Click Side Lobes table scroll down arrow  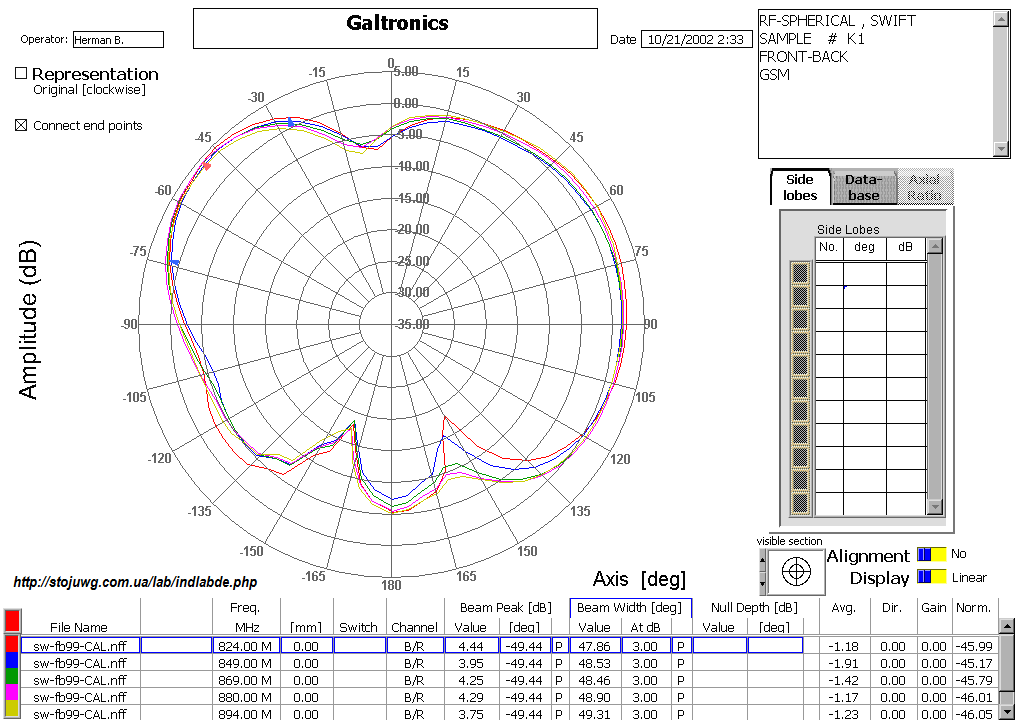935,506
